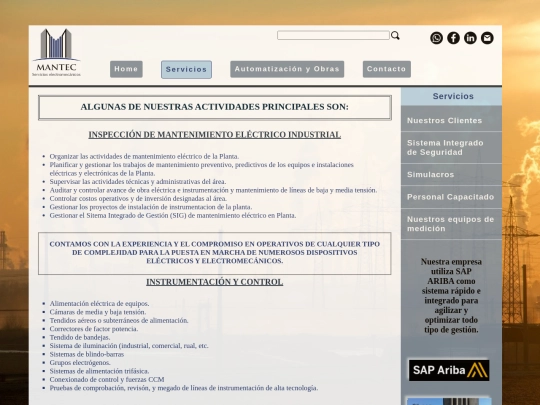Click 'Auditar y controlar avance de obra' item
Viewport: 540px width, 405px height.
[x=213, y=190]
